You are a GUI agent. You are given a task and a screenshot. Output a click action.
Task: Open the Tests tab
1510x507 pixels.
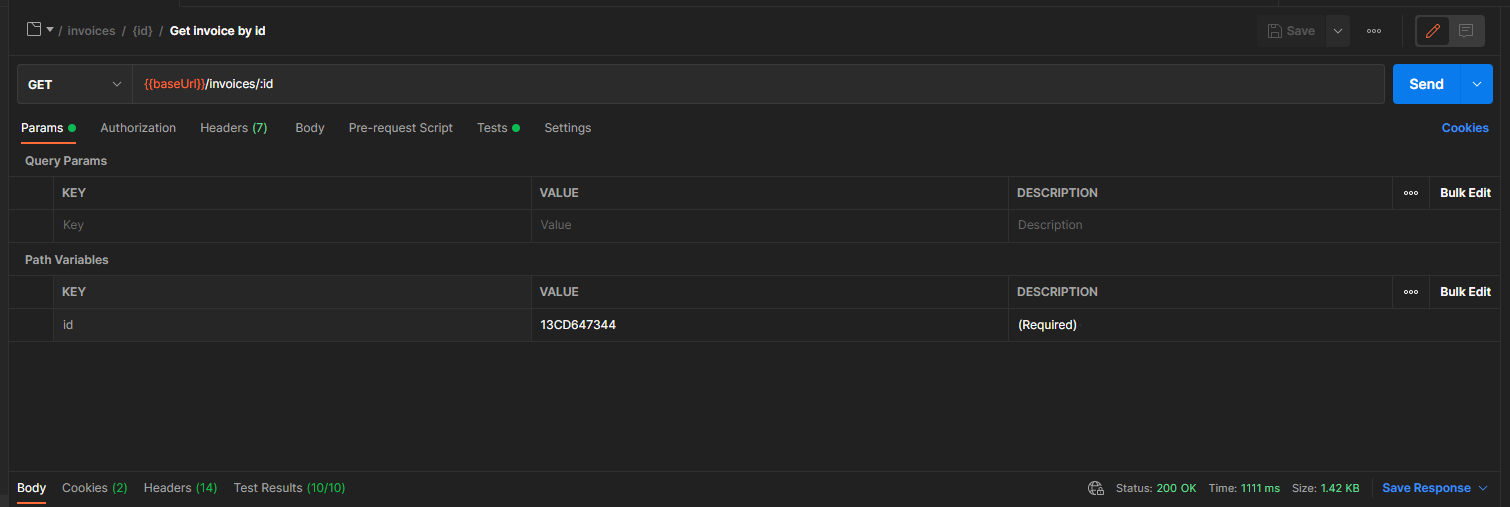pos(498,128)
